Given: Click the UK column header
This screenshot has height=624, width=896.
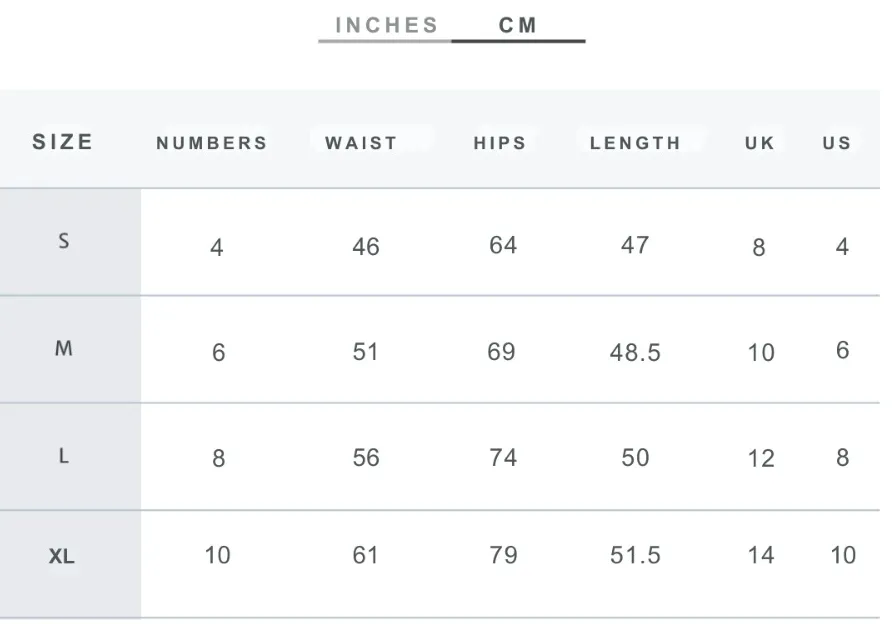Looking at the screenshot, I should (759, 143).
